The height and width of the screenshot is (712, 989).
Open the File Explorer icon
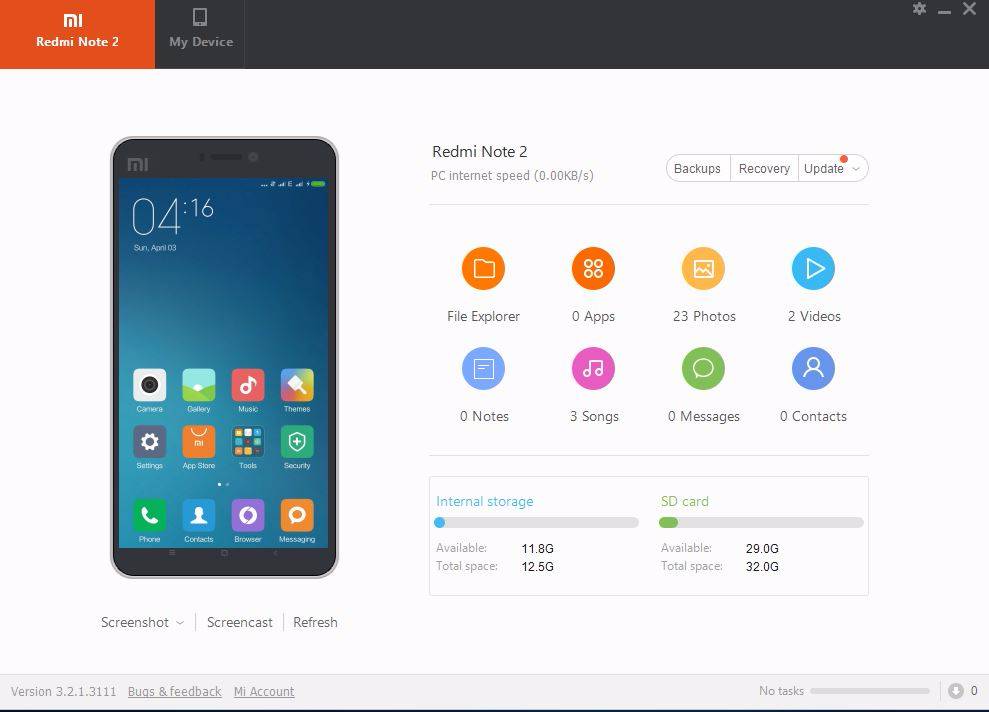pyautogui.click(x=483, y=268)
